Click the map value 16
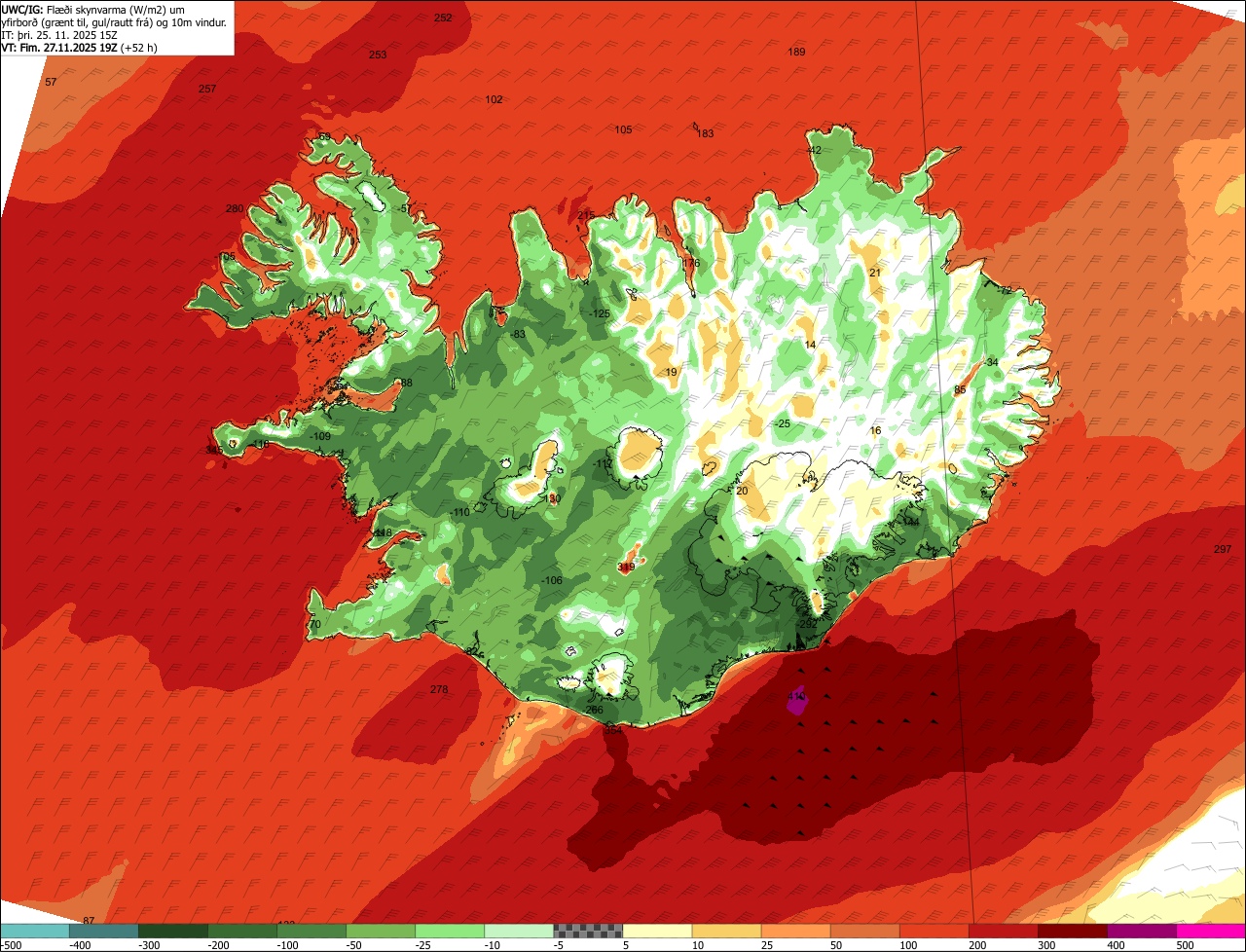Viewport: 1246px width, 952px height. coord(875,430)
